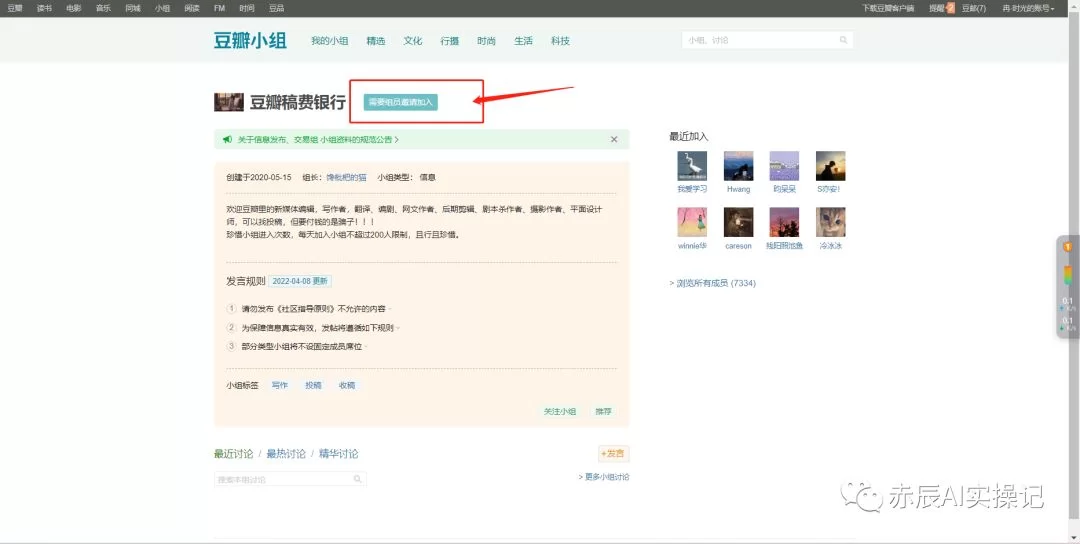Go to 读书 in top bar
1080x544 pixels.
pyautogui.click(x=44, y=8)
